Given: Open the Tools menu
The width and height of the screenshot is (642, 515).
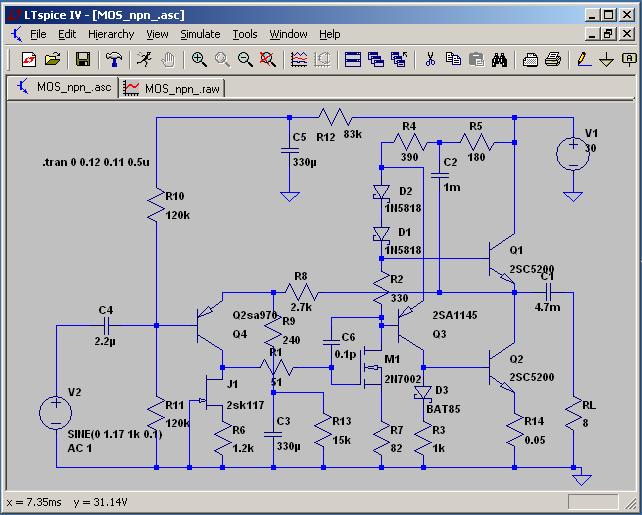Looking at the screenshot, I should click(x=245, y=34).
